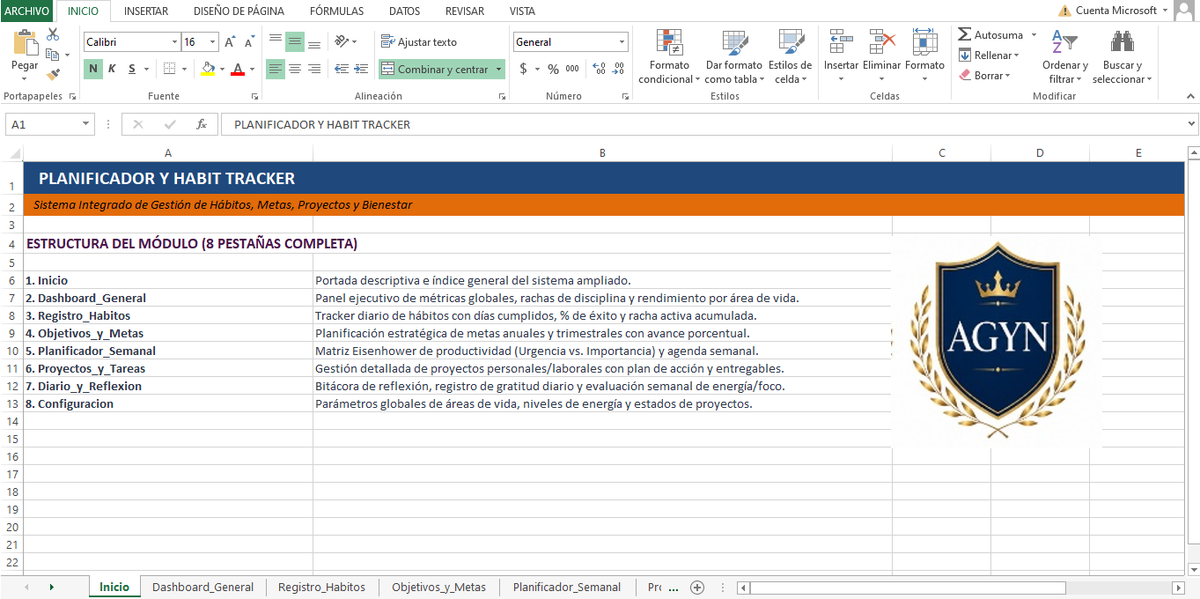Add a new sheet with plus button

point(698,587)
